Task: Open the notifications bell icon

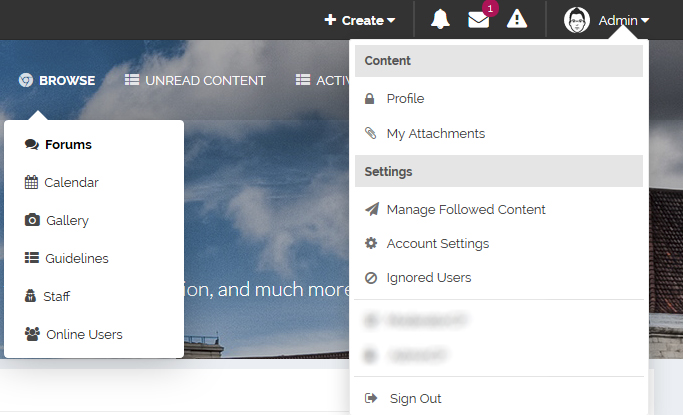Action: tap(440, 20)
